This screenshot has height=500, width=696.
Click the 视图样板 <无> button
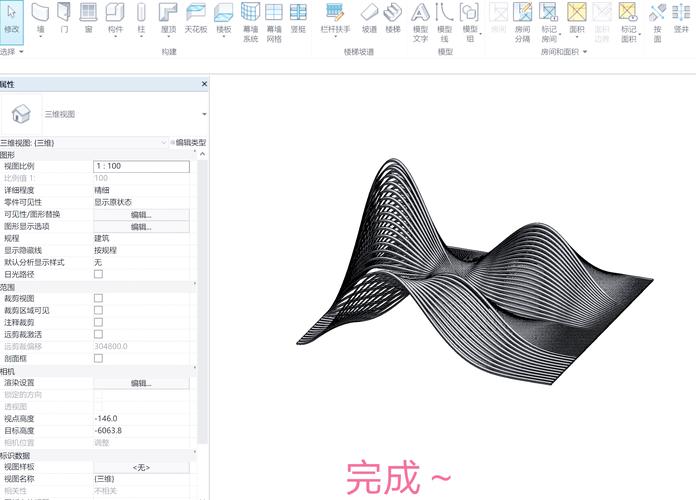tap(141, 467)
